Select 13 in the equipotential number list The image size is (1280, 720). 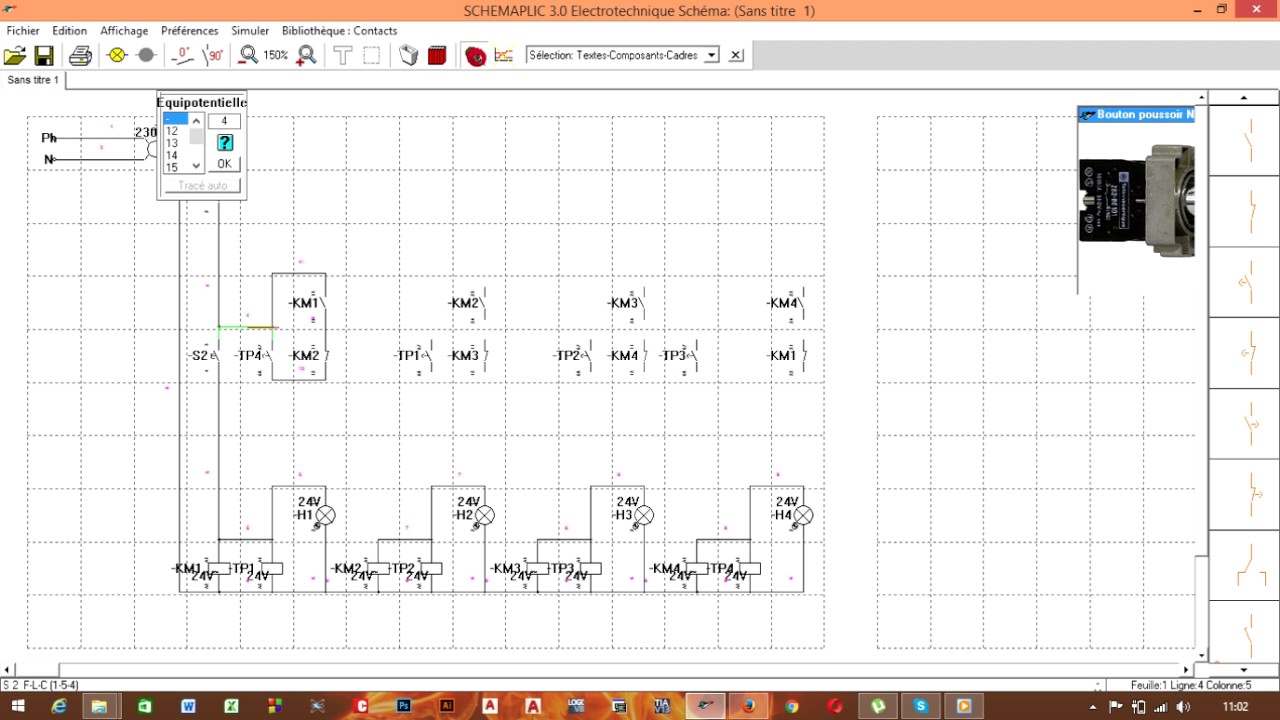pos(172,143)
